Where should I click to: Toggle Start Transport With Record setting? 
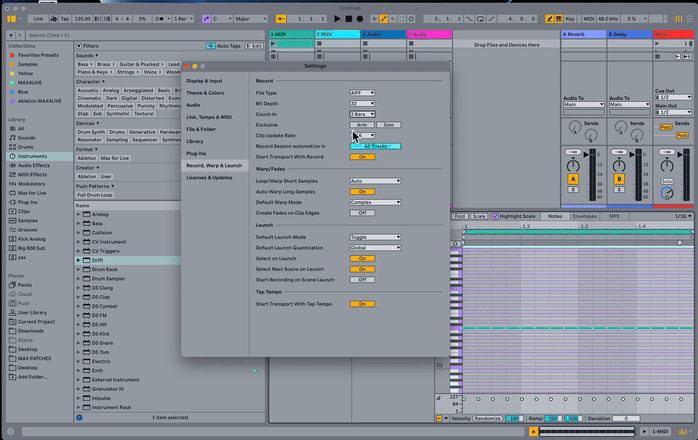pyautogui.click(x=361, y=157)
